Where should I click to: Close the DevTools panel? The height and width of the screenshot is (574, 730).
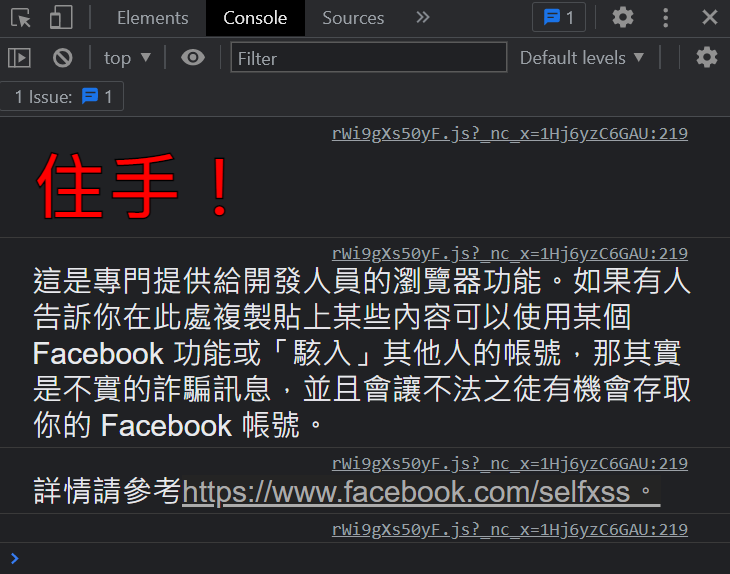tap(710, 18)
